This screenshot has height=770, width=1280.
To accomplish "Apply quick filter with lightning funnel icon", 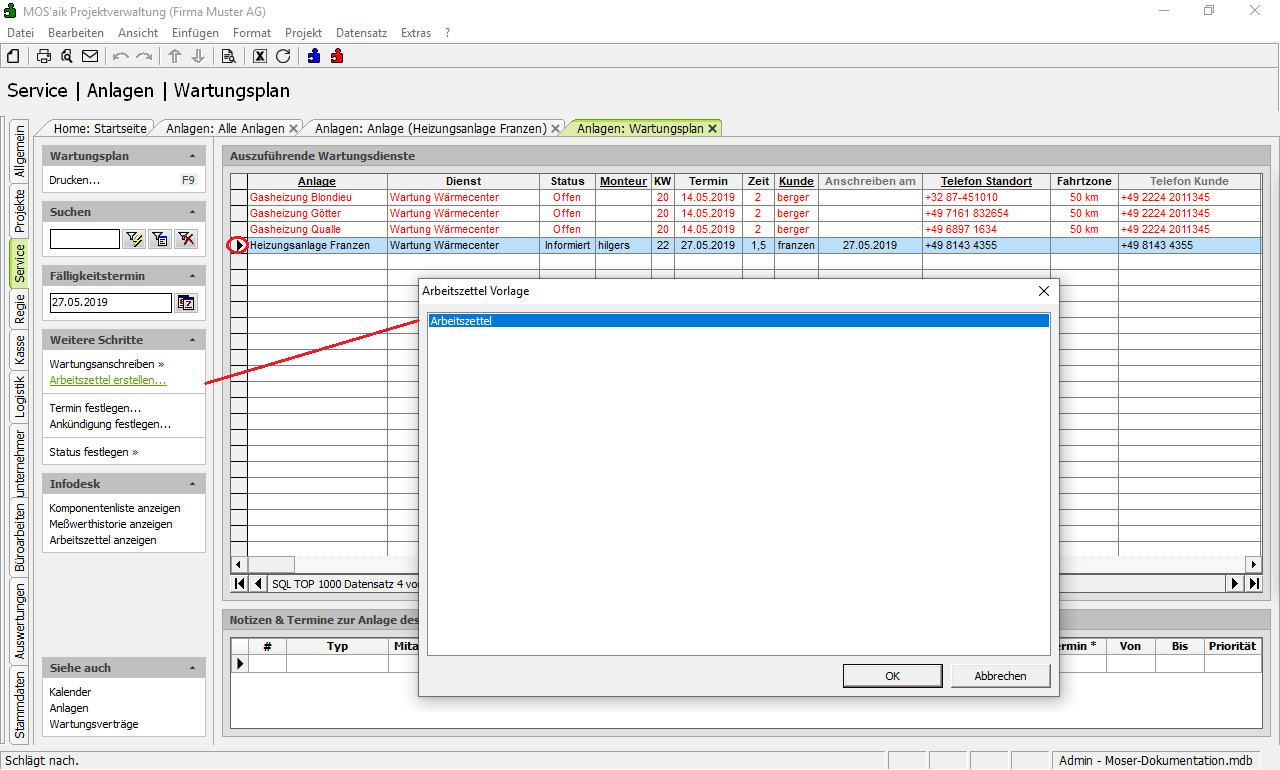I will click(134, 239).
